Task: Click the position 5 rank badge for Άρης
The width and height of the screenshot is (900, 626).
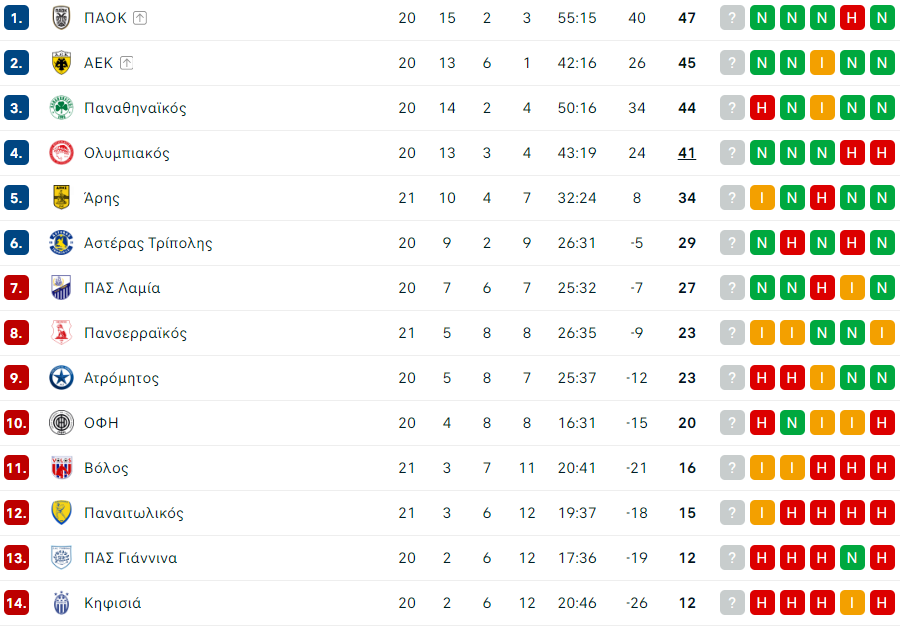Action: point(17,198)
